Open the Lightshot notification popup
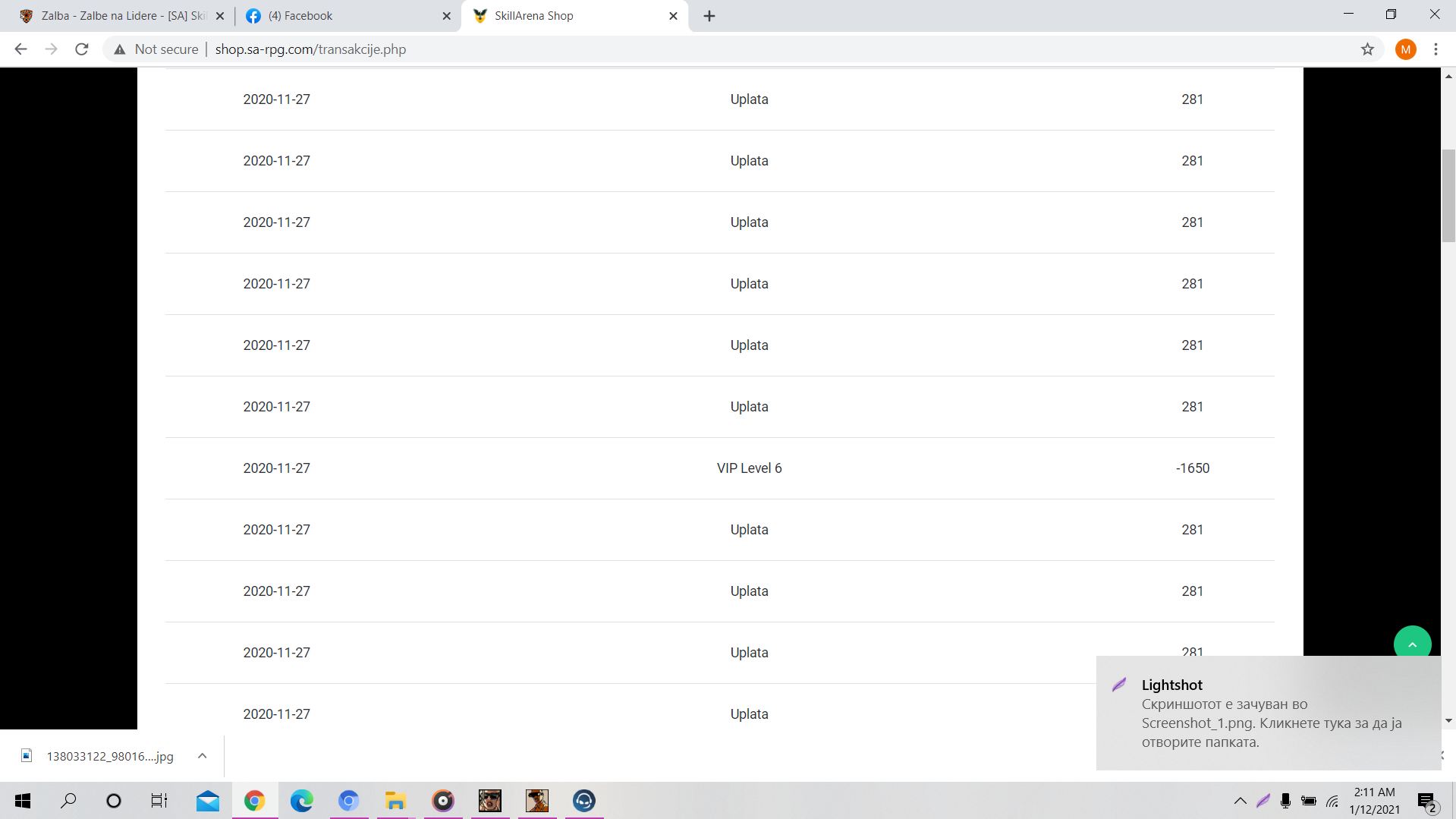Image resolution: width=1456 pixels, height=819 pixels. click(1268, 713)
